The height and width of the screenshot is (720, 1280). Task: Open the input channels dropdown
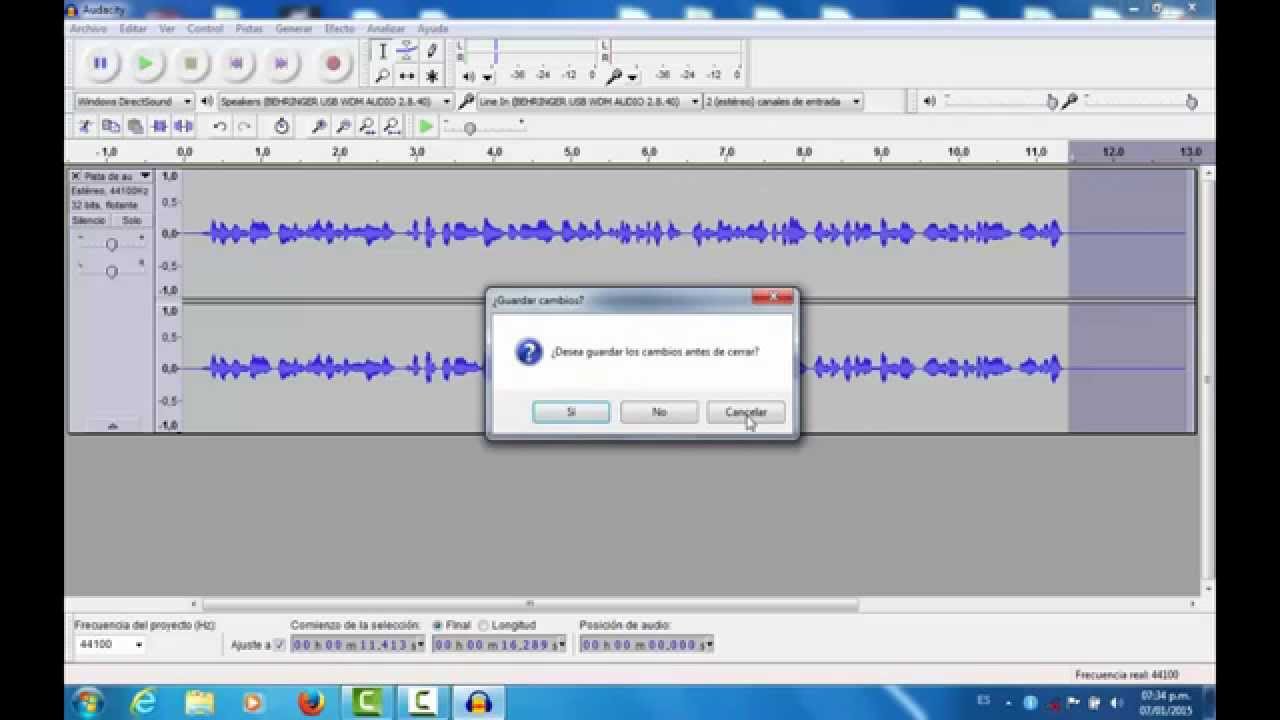[783, 101]
